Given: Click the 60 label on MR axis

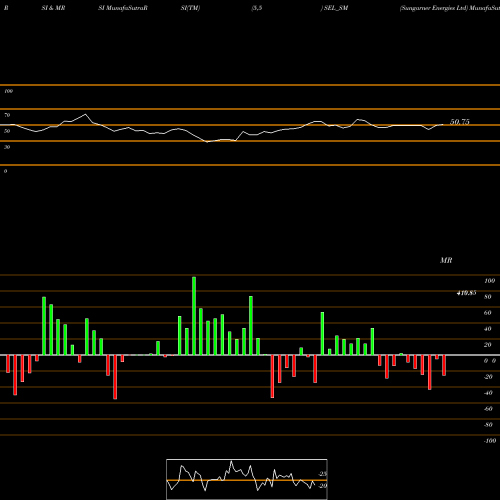Looking at the screenshot, I should (488, 313).
